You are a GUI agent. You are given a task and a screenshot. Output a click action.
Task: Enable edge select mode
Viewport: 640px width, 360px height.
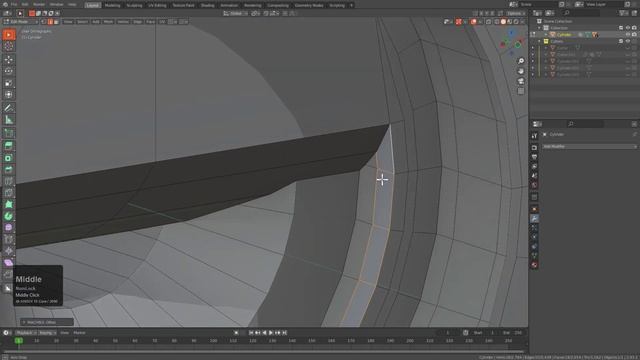pyautogui.click(x=50, y=22)
